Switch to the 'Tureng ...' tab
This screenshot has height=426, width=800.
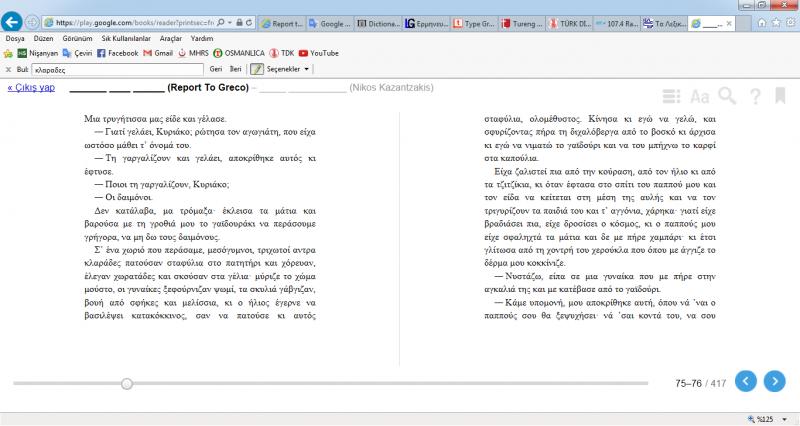pyautogui.click(x=522, y=23)
